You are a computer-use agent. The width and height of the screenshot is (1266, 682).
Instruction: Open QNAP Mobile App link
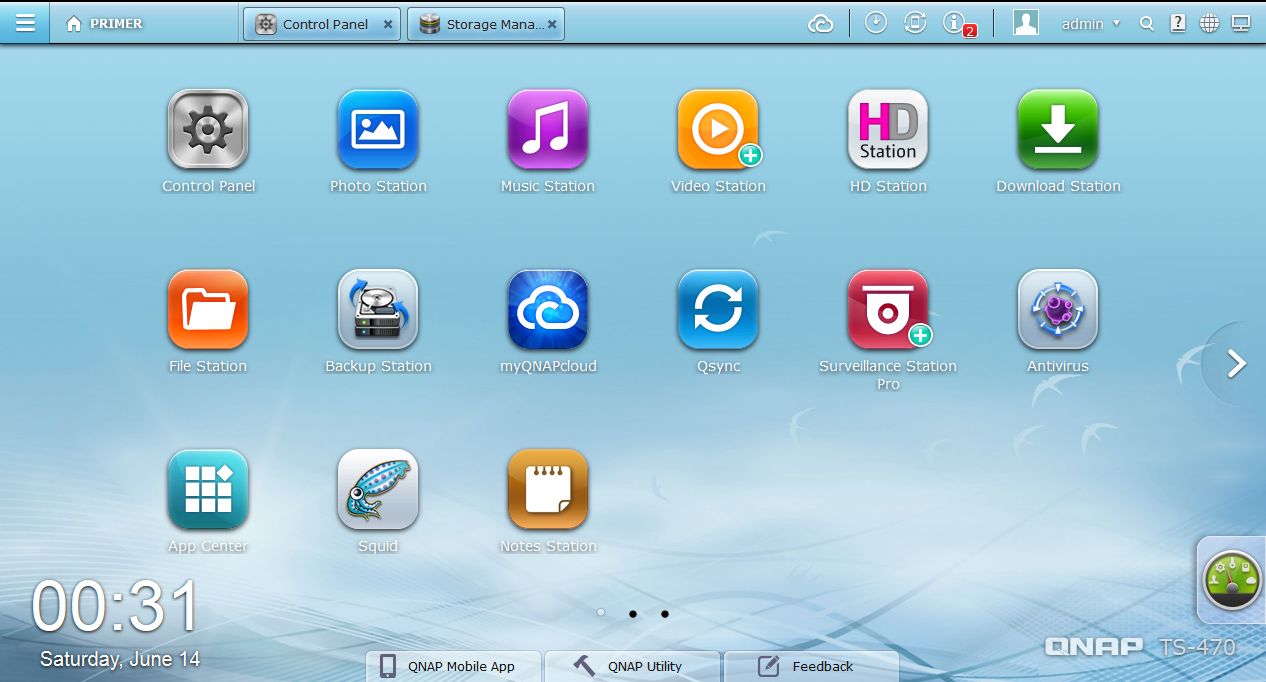(453, 666)
